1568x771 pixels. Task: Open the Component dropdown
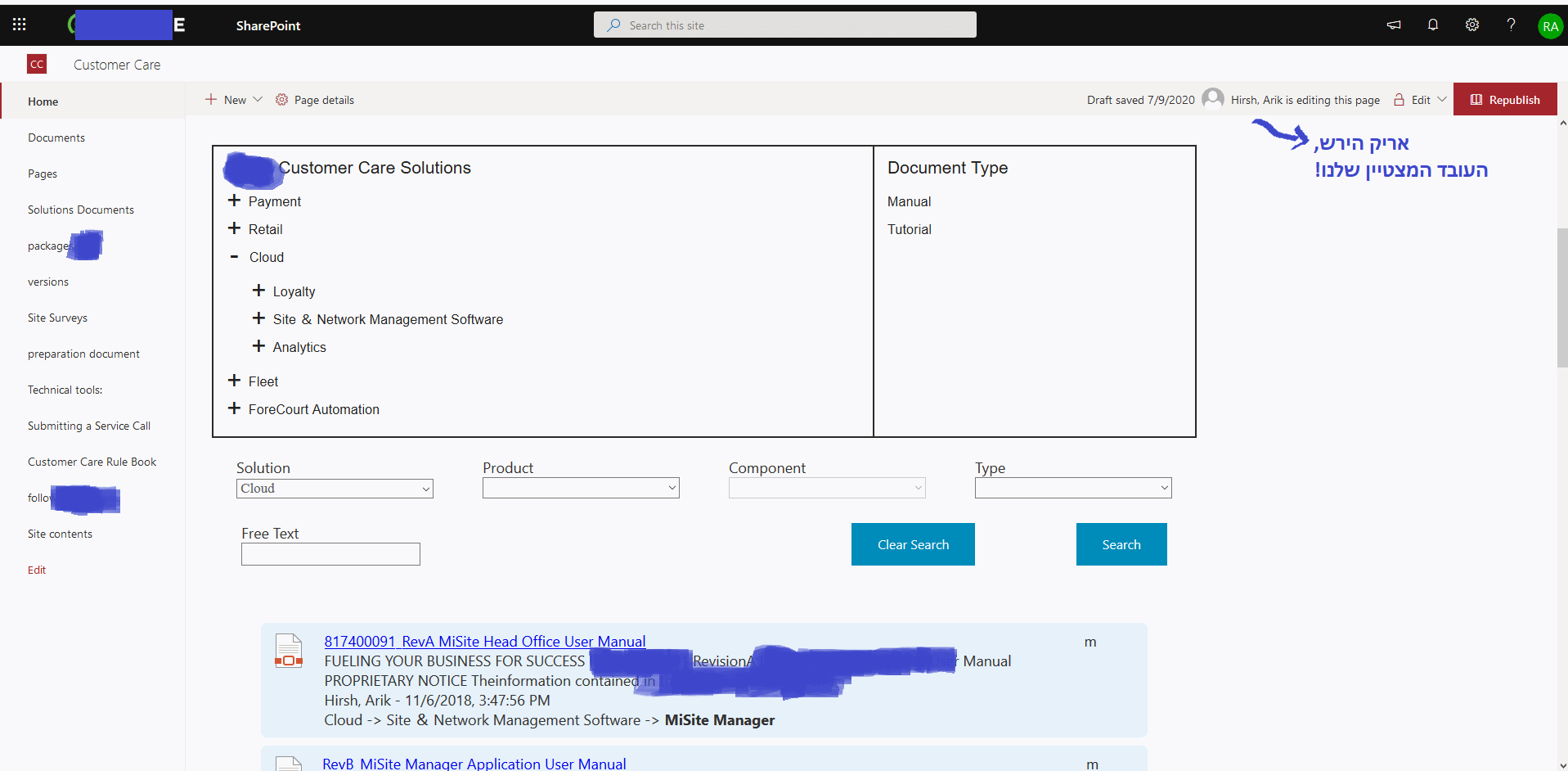click(827, 488)
